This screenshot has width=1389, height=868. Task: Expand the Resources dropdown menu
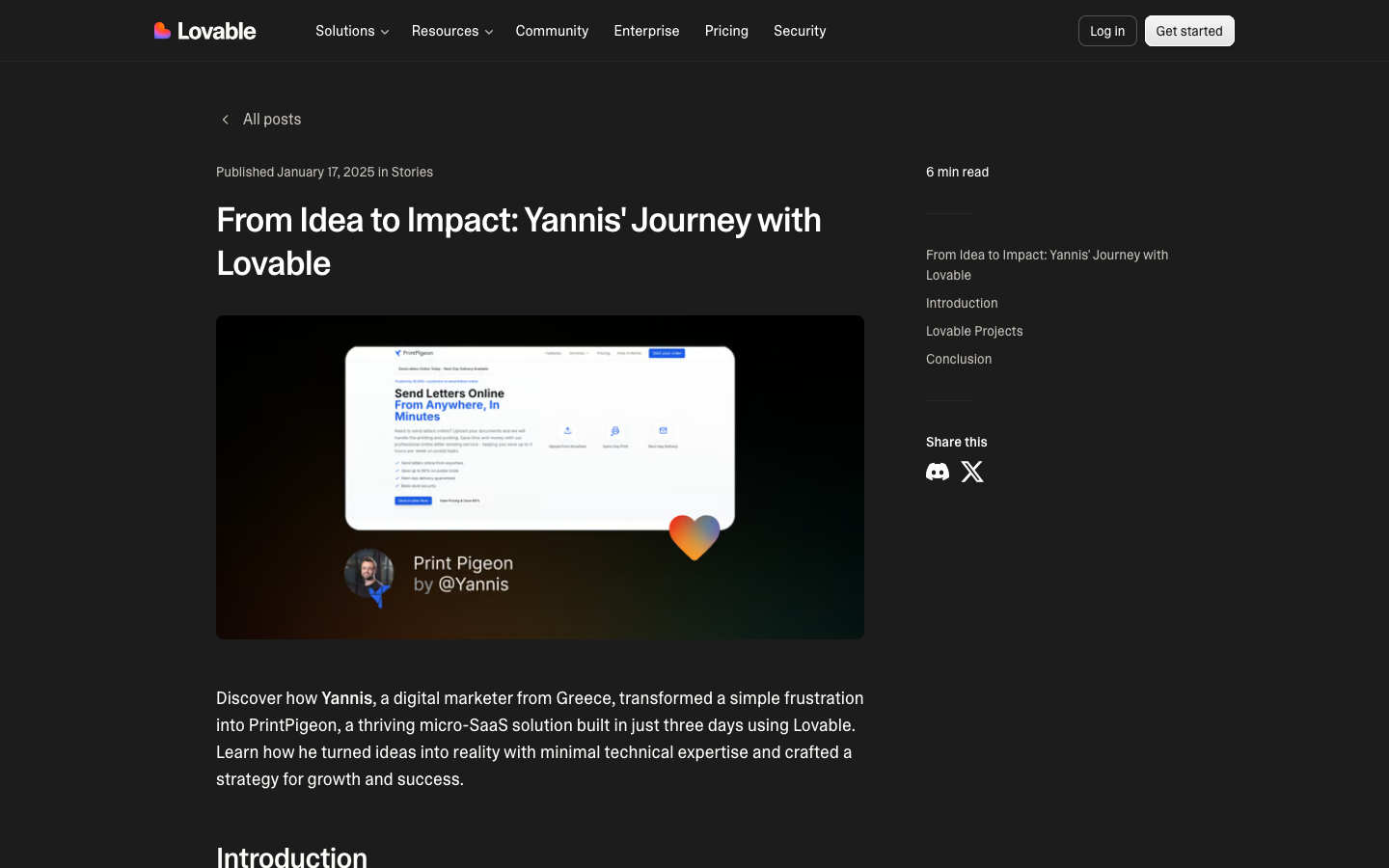point(452,31)
